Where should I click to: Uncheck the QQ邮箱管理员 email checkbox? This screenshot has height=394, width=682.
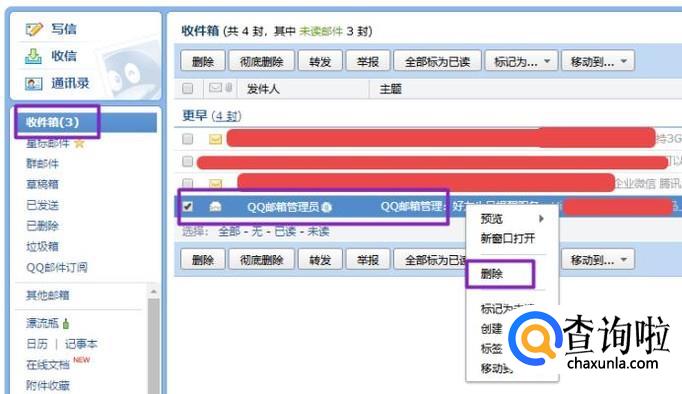pyautogui.click(x=187, y=207)
